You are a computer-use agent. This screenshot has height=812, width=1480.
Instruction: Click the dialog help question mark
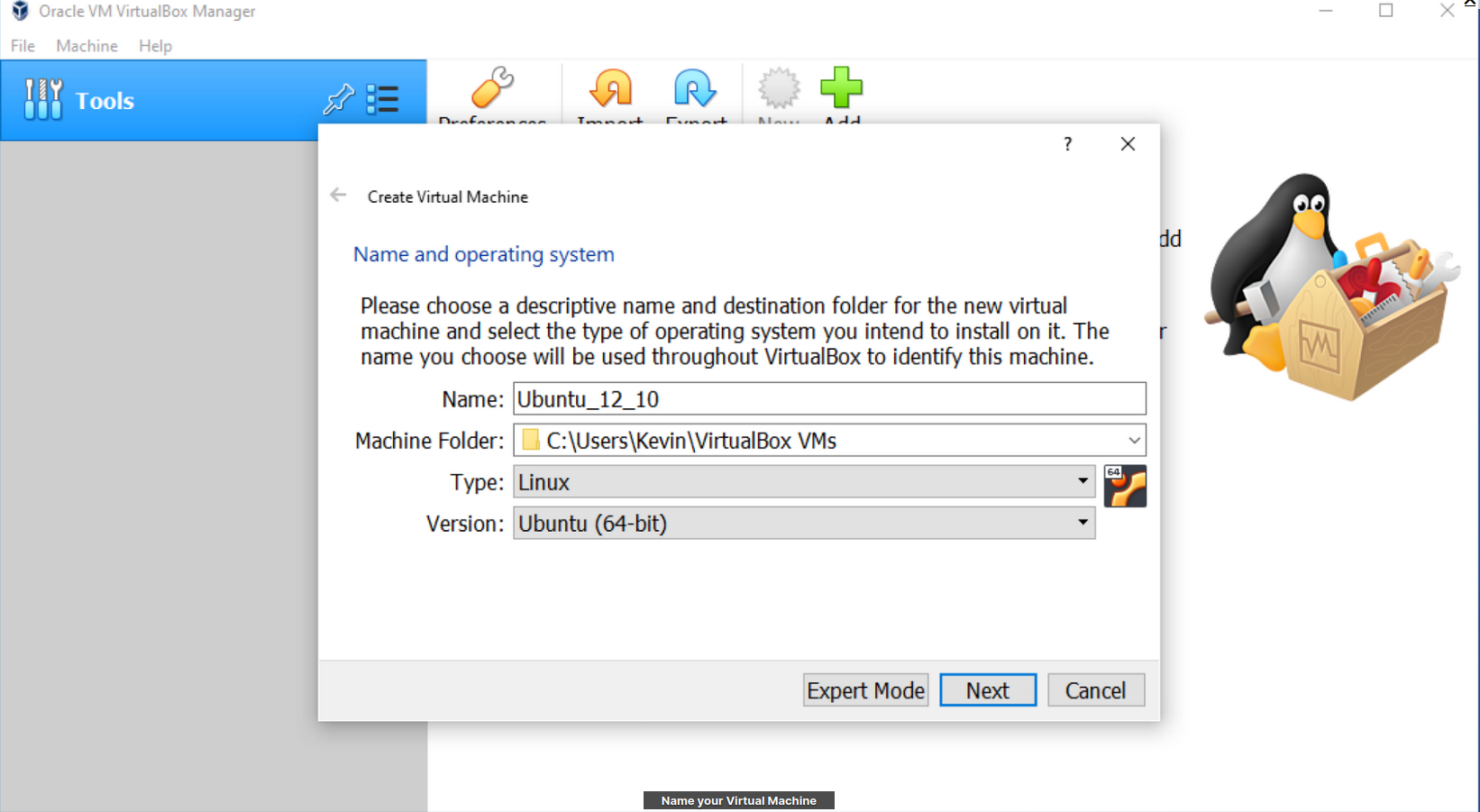coord(1067,143)
